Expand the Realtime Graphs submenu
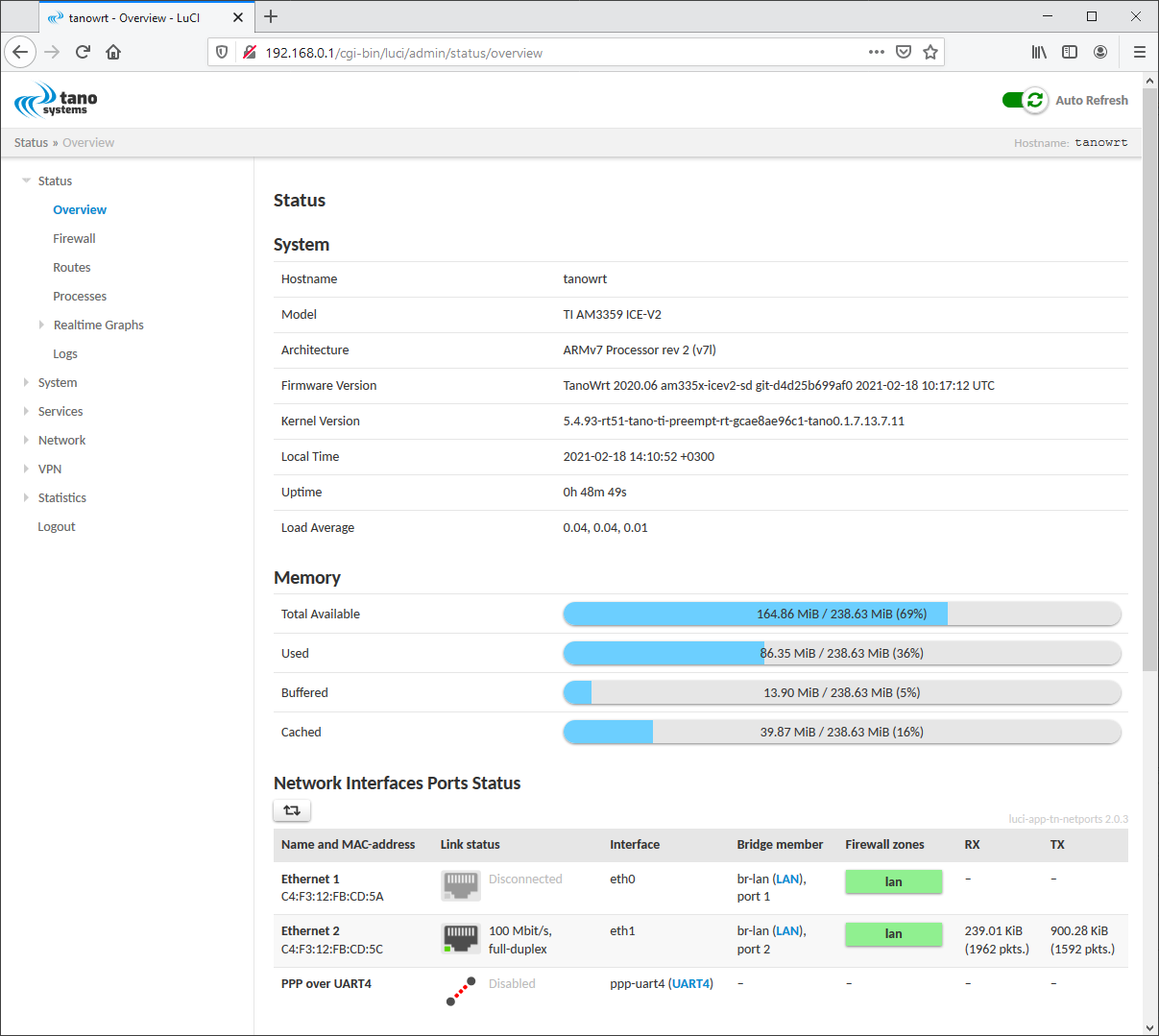This screenshot has height=1036, width=1159. (41, 325)
